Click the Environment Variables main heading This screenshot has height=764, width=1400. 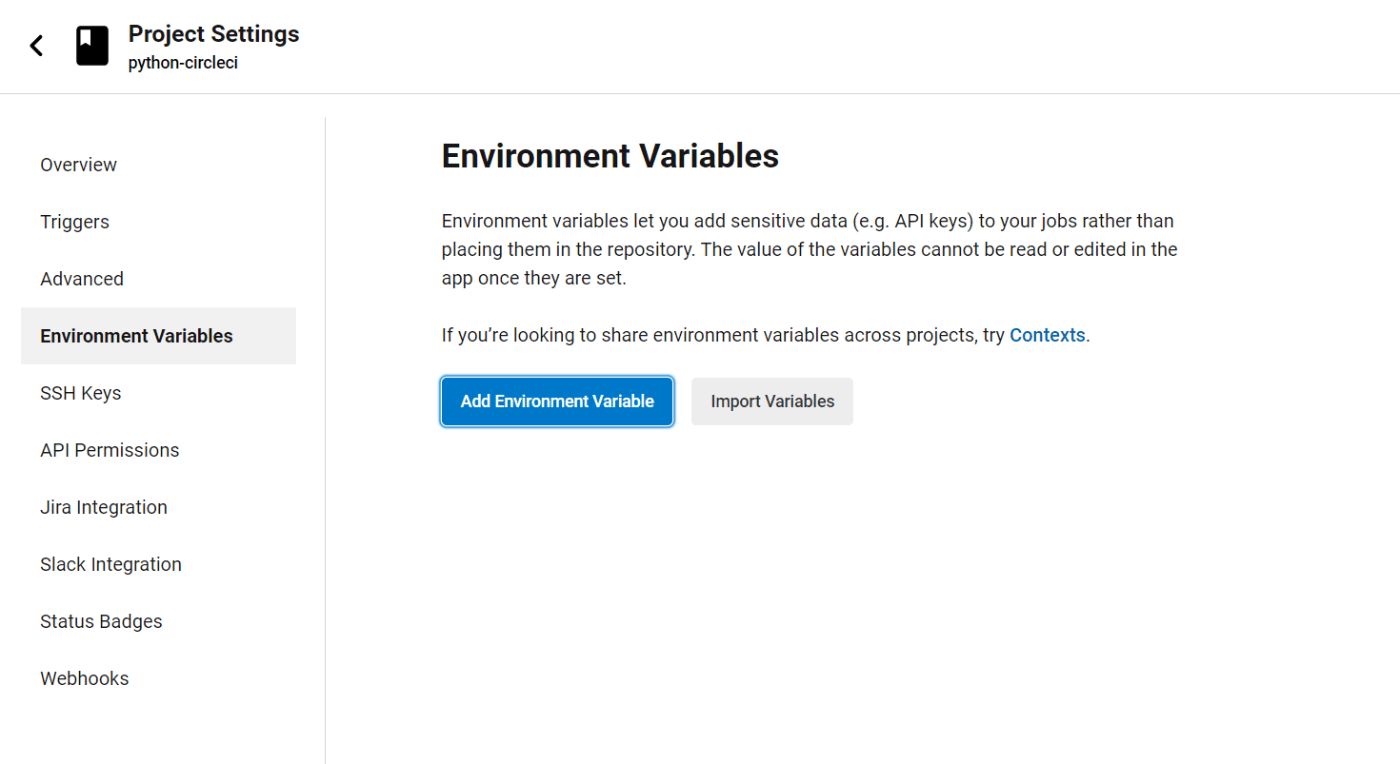click(610, 156)
